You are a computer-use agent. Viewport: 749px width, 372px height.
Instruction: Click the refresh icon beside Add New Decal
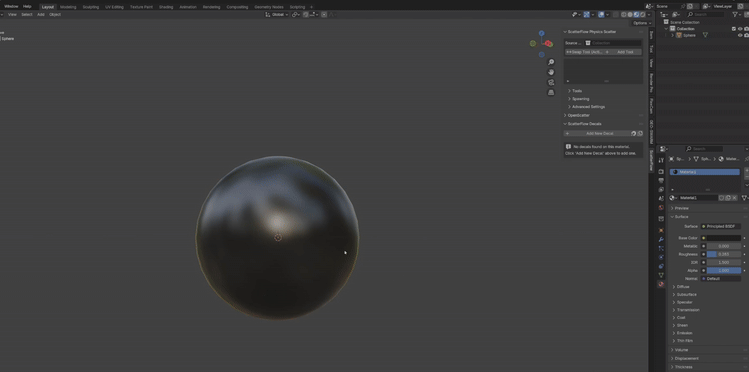(634, 134)
